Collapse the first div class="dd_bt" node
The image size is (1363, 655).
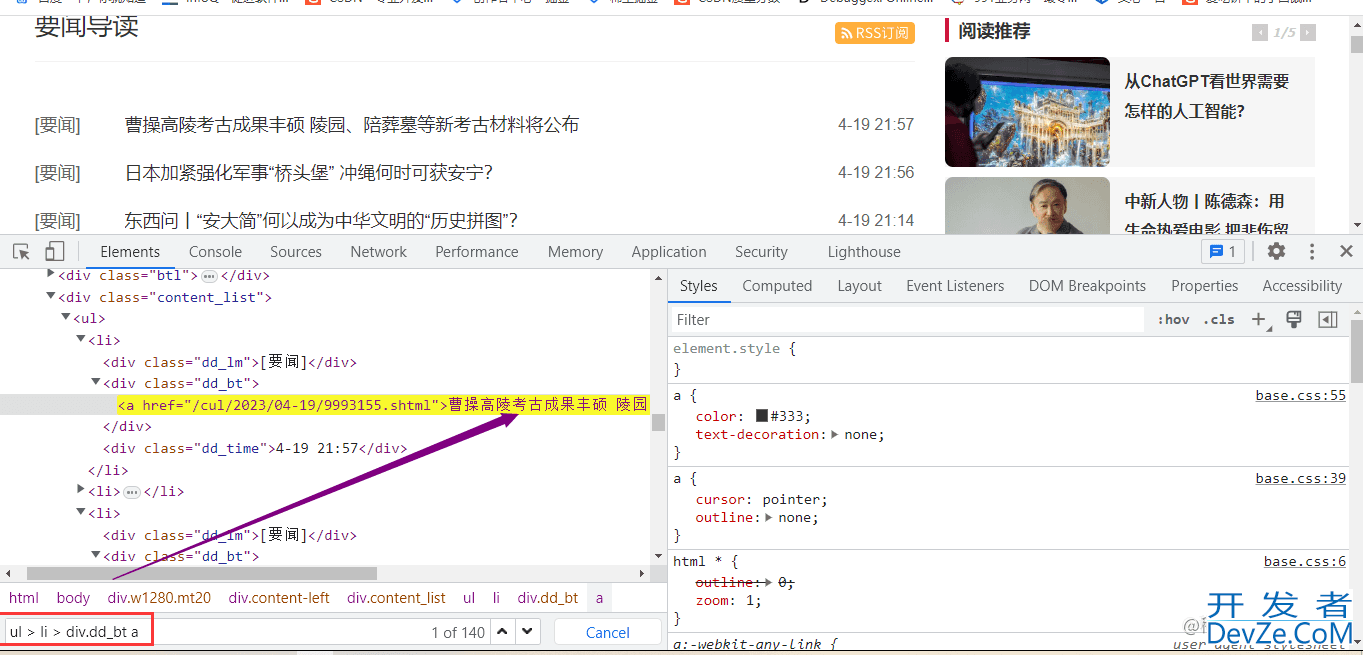pos(96,383)
